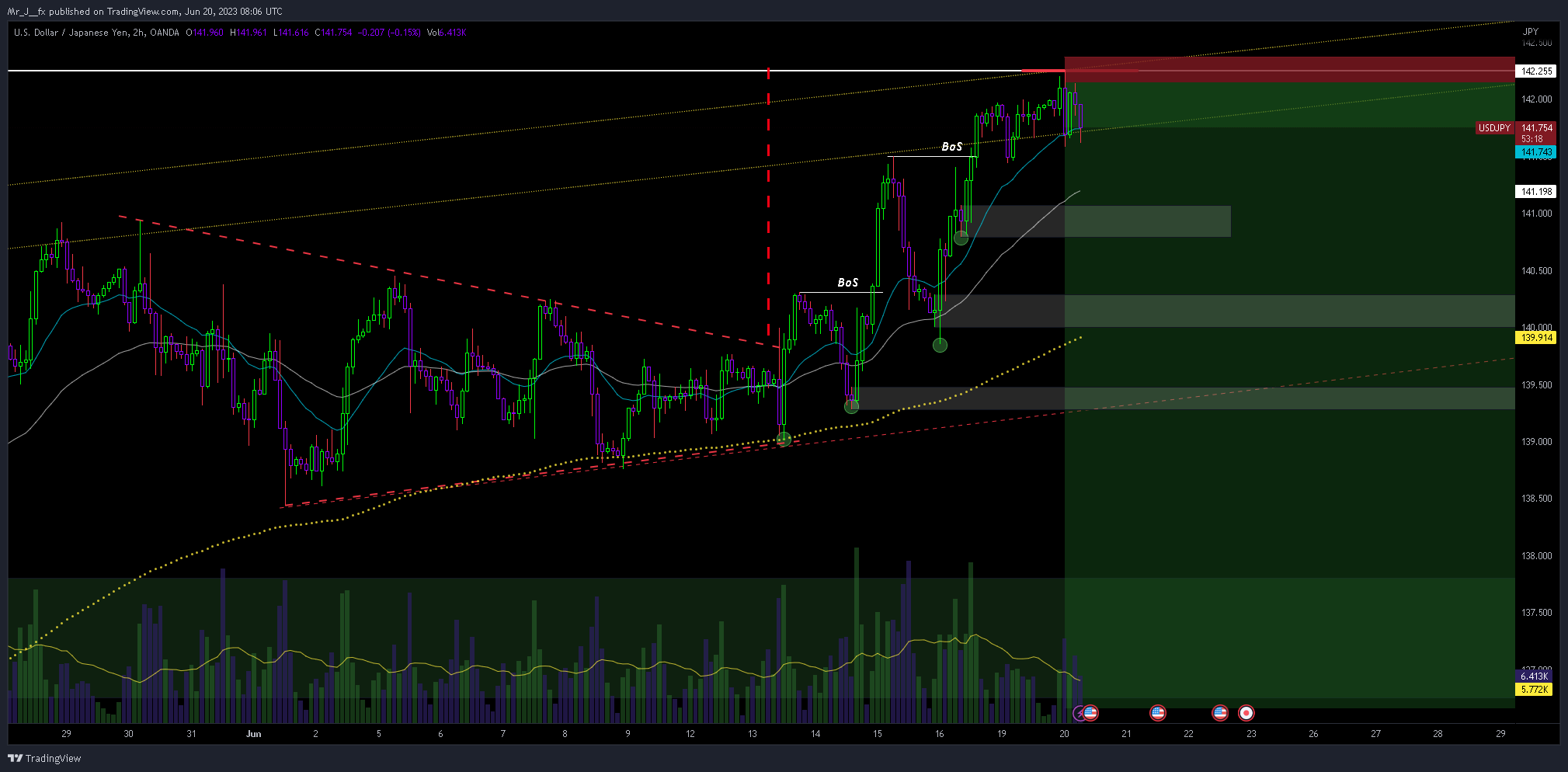Screen dimensions: 1568x772
Task: Open the US flag event beside lightning icon
Action: tap(1090, 712)
